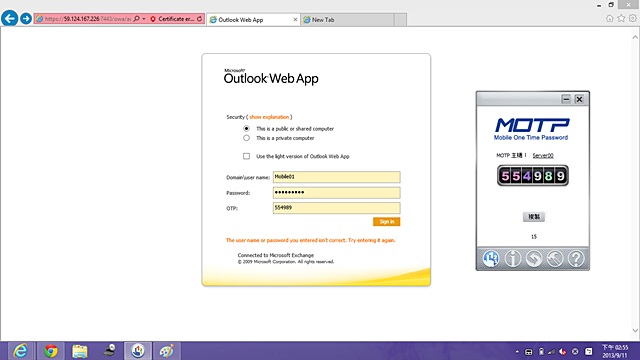The height and width of the screenshot is (360, 640).
Task: Open Google Chrome from the taskbar
Action: (51, 351)
